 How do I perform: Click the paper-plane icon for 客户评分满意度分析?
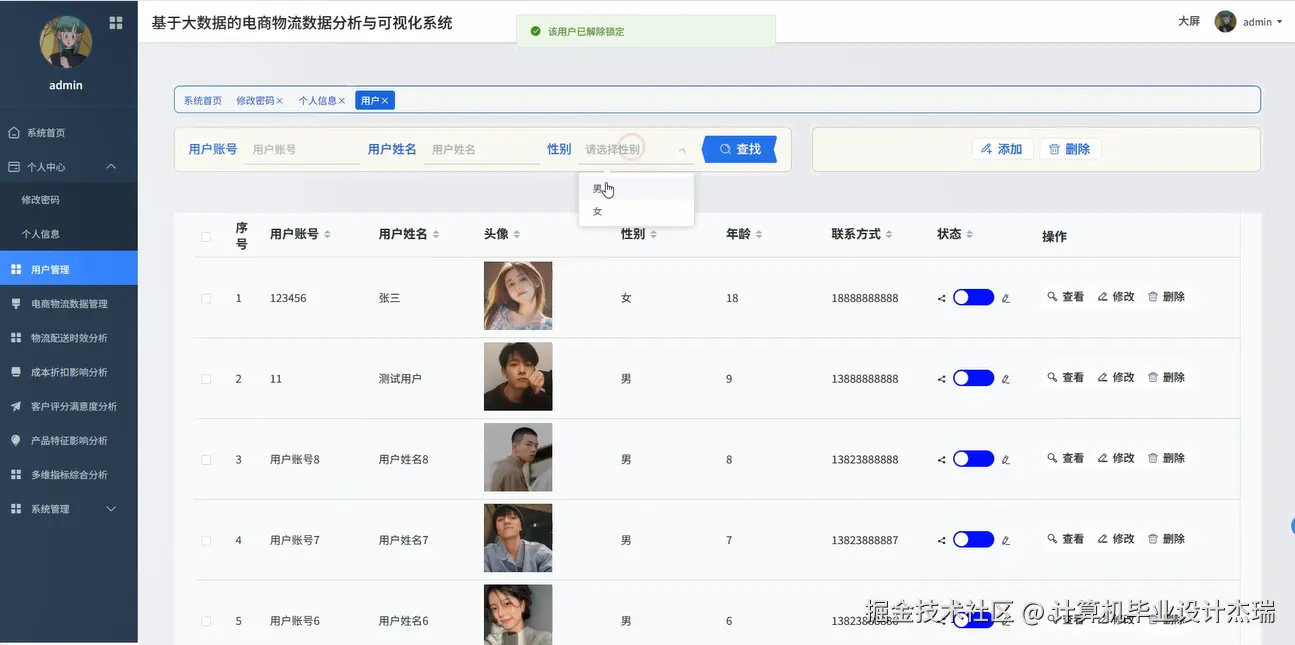click(16, 406)
